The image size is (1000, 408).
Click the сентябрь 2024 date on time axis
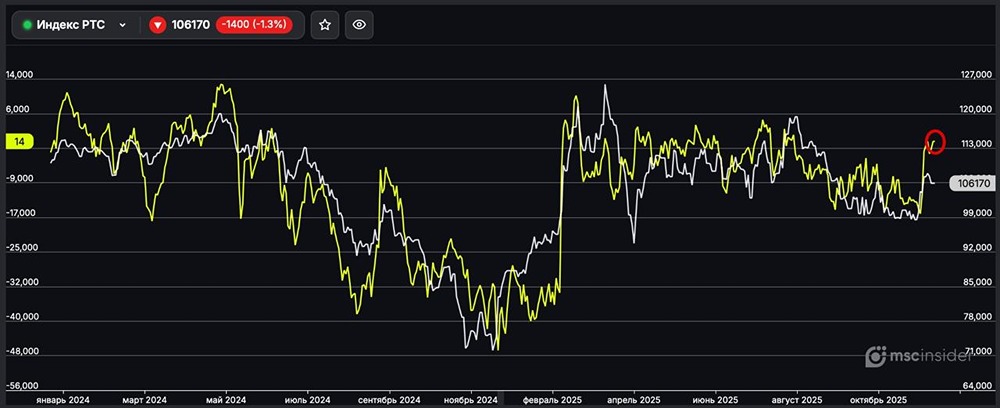click(389, 400)
